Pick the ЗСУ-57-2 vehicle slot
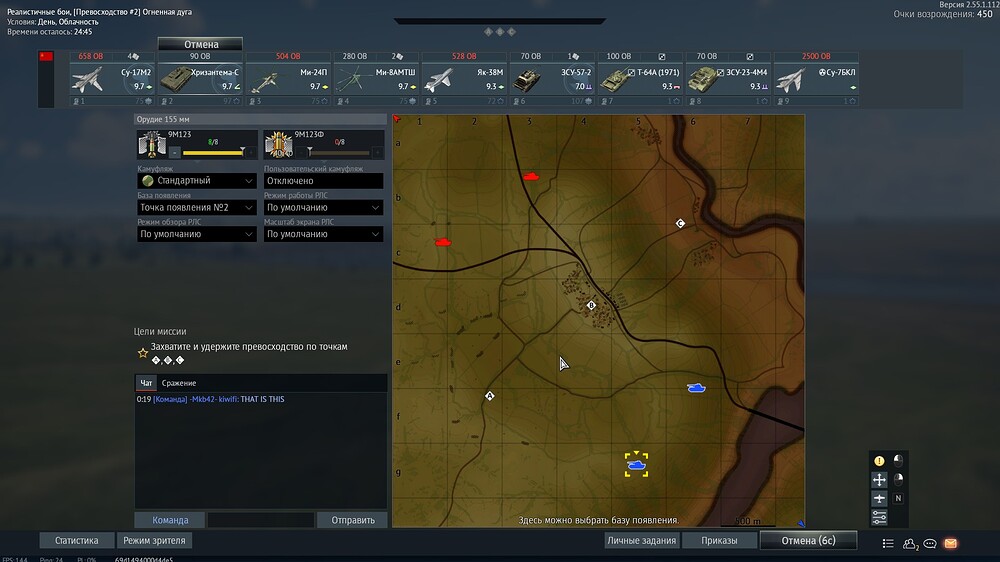This screenshot has height=562, width=1000. (x=552, y=78)
